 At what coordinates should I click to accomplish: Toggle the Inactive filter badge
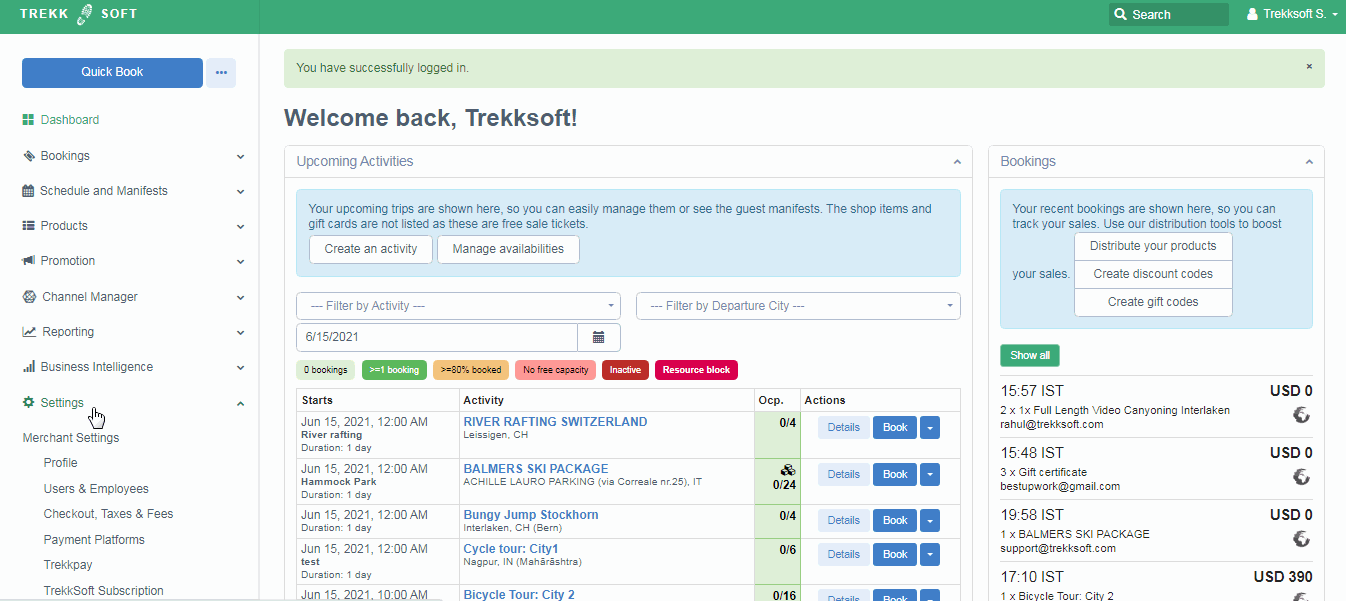pyautogui.click(x=624, y=369)
